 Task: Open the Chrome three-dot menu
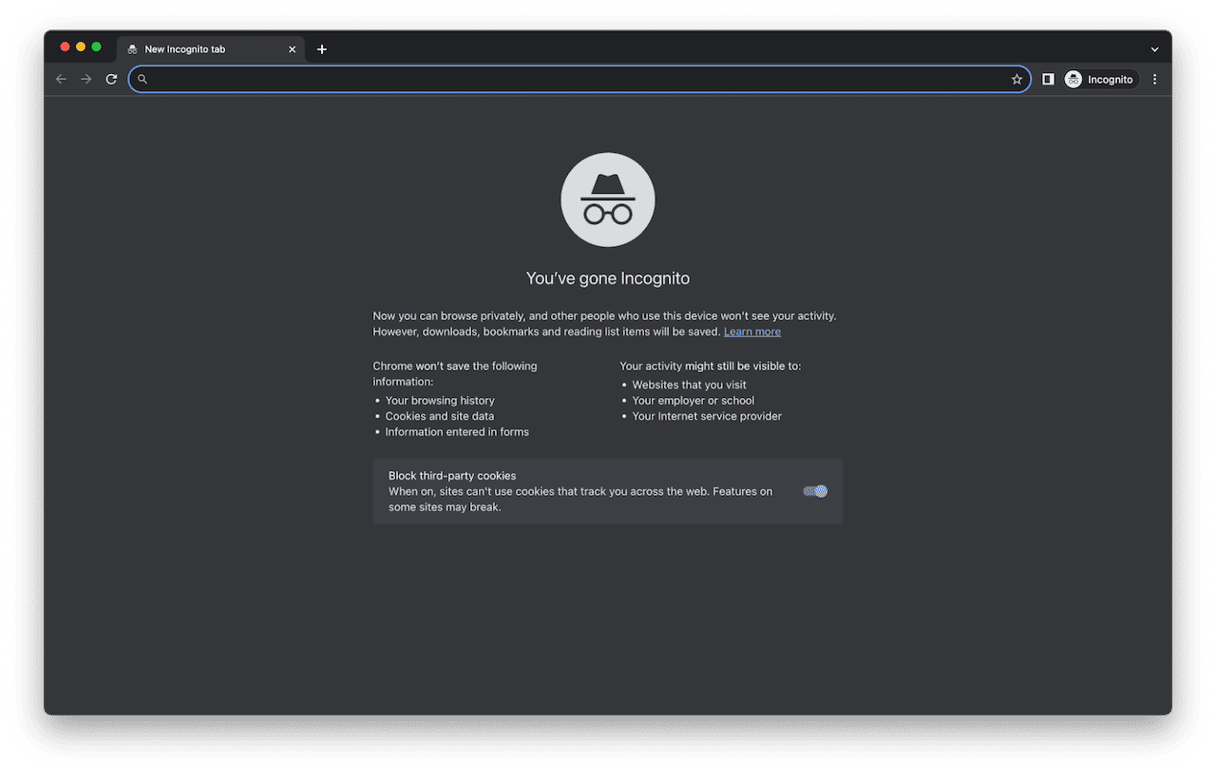(x=1155, y=79)
